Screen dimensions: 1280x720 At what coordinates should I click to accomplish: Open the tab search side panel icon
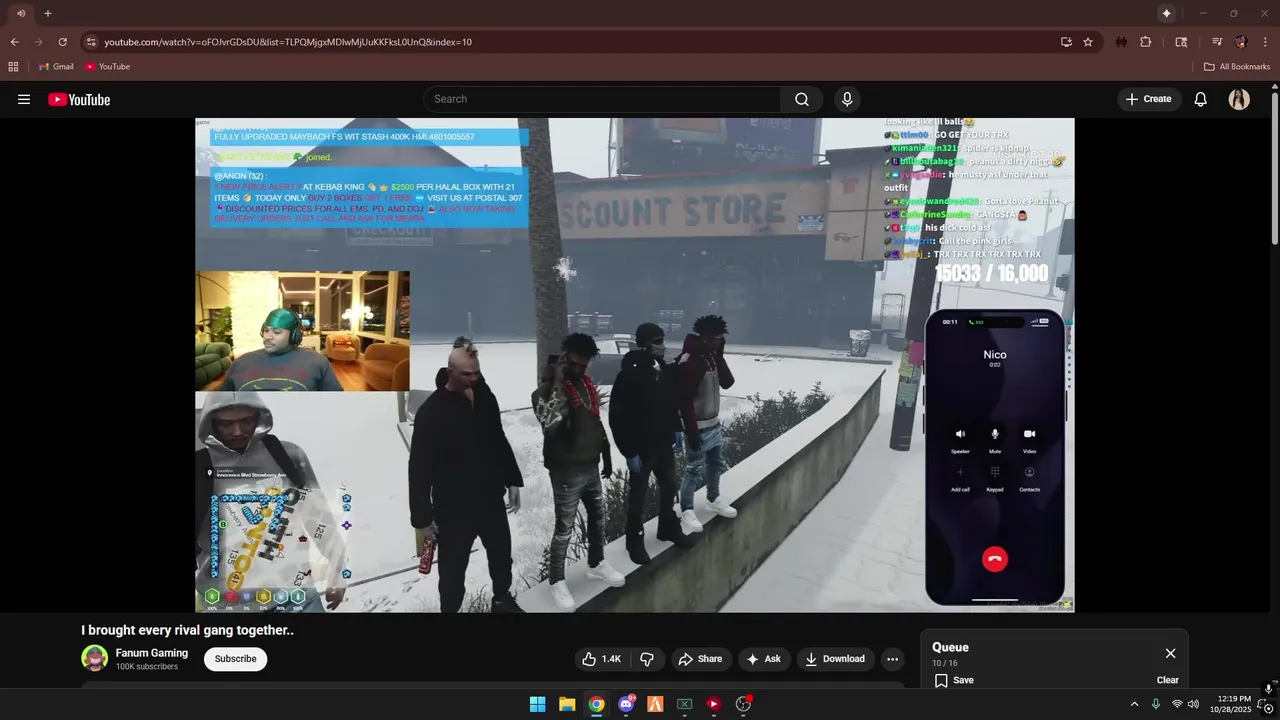1181,42
